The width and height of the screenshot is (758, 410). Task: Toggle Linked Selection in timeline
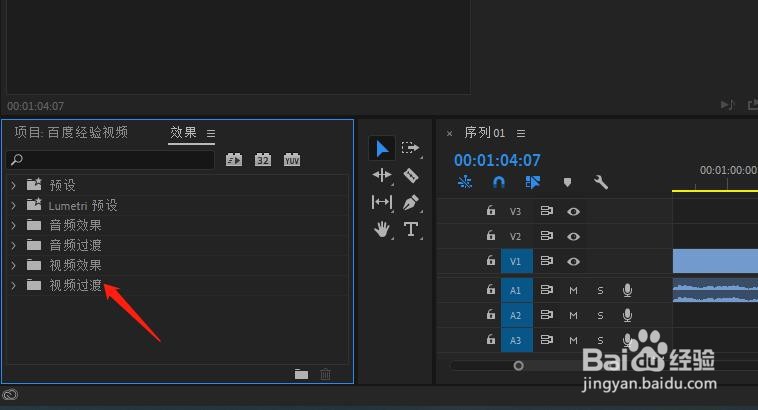tap(533, 182)
